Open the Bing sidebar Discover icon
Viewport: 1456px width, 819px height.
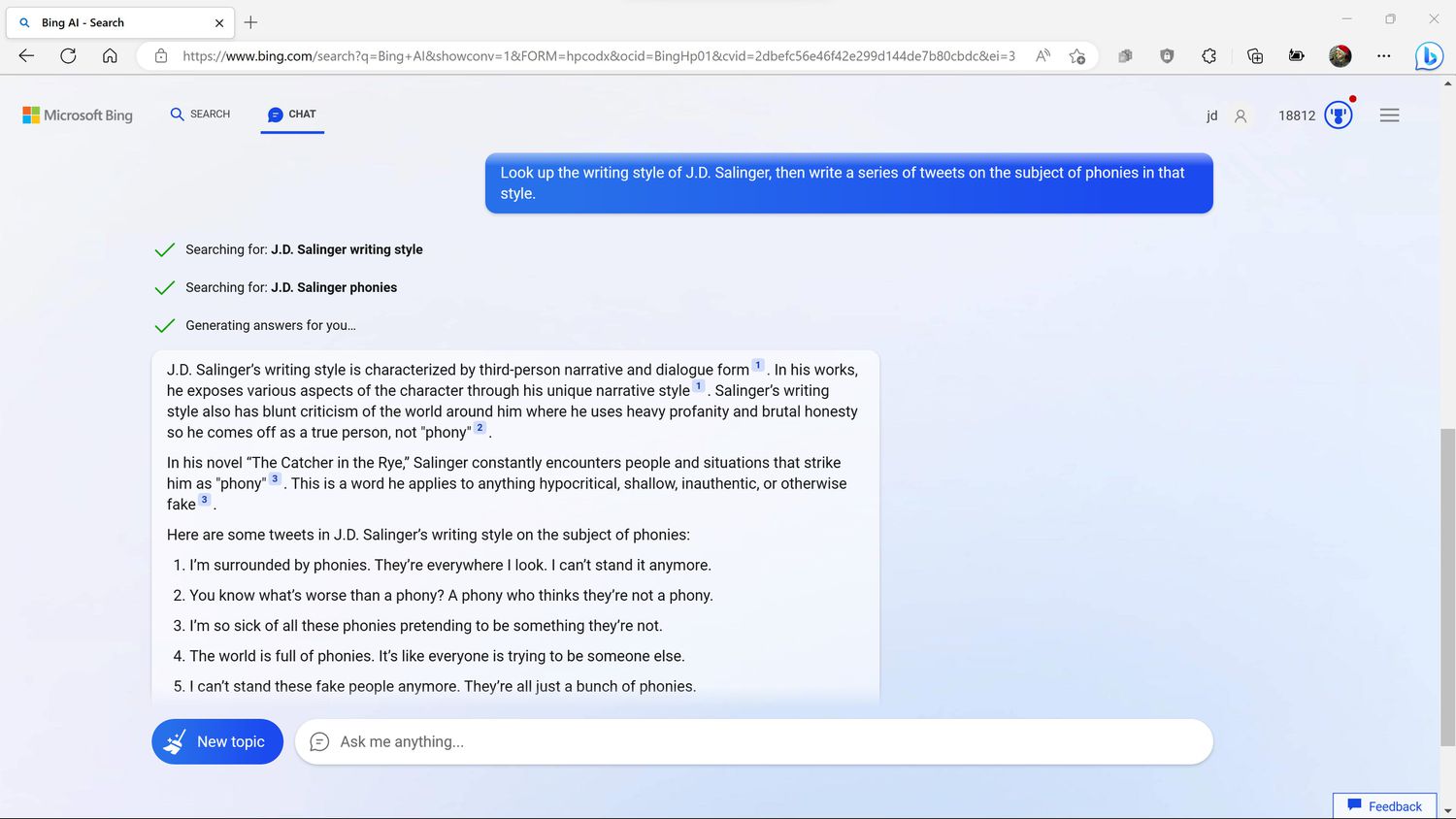tap(1429, 56)
